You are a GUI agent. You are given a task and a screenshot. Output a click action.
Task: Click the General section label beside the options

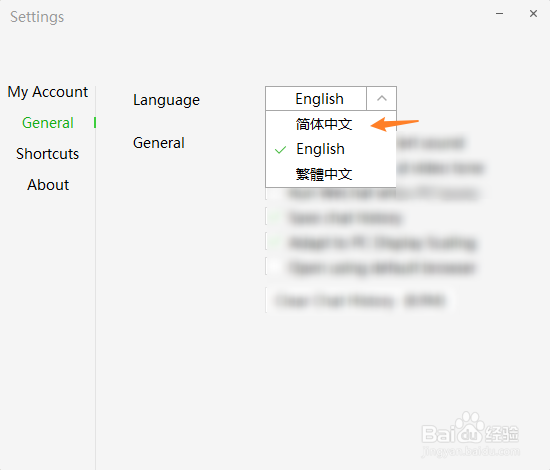[159, 143]
